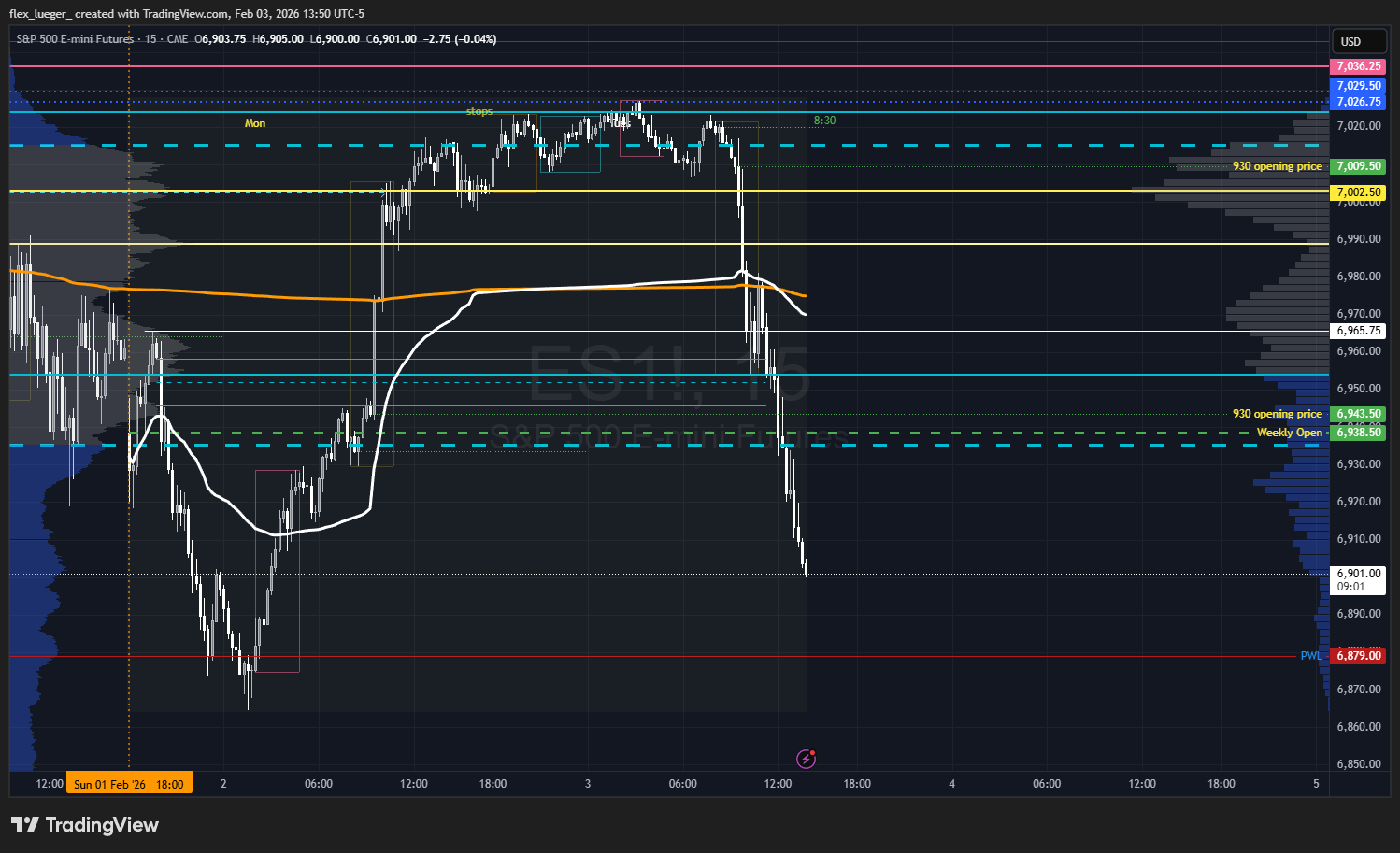The width and height of the screenshot is (1400, 853).
Task: Click the blue 7,029.50 price tag
Action: pos(1357,86)
